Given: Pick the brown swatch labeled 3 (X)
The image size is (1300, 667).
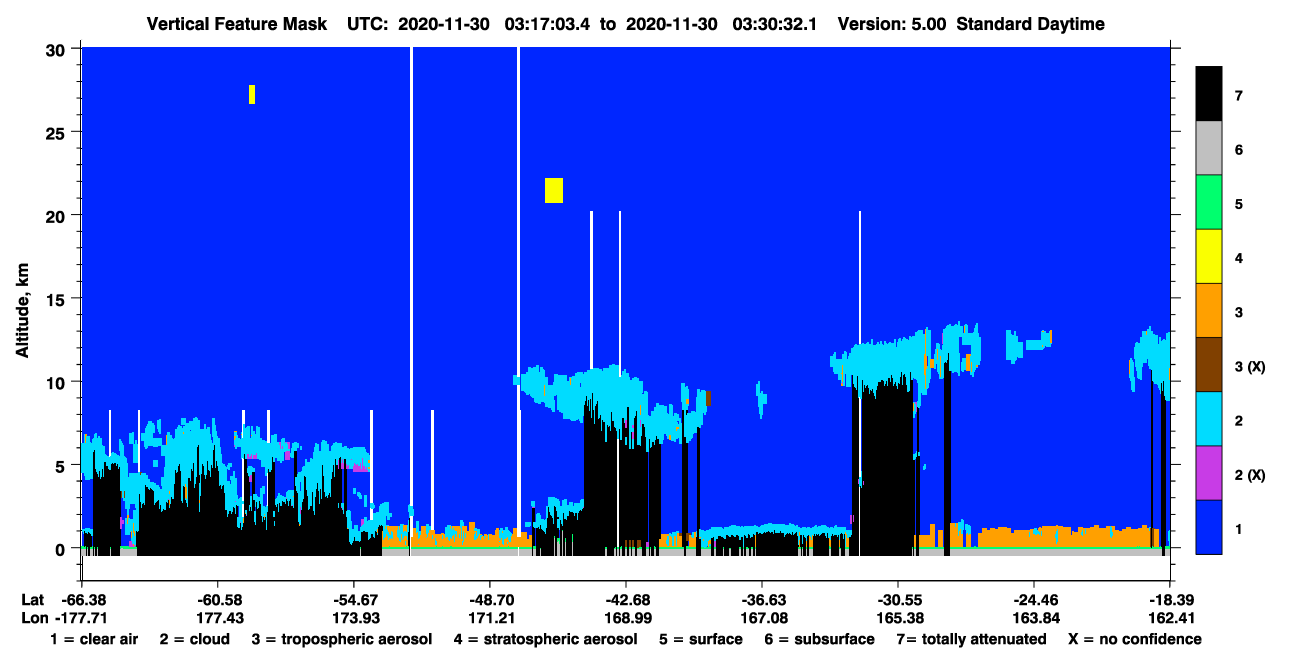Looking at the screenshot, I should click(1209, 365).
